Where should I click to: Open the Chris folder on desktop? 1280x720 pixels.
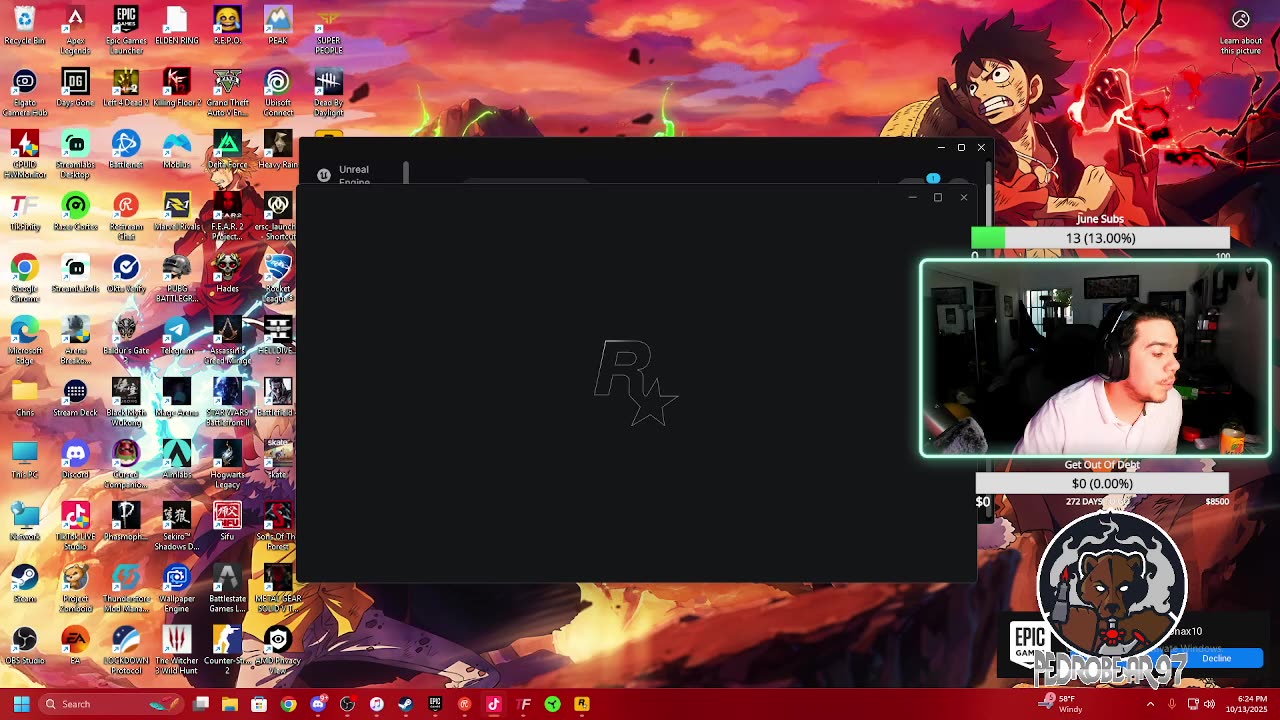25,398
